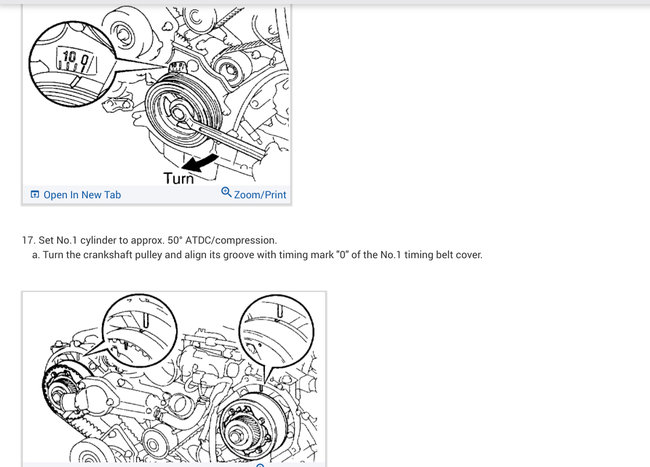Click the step 17 instruction text

point(149,240)
